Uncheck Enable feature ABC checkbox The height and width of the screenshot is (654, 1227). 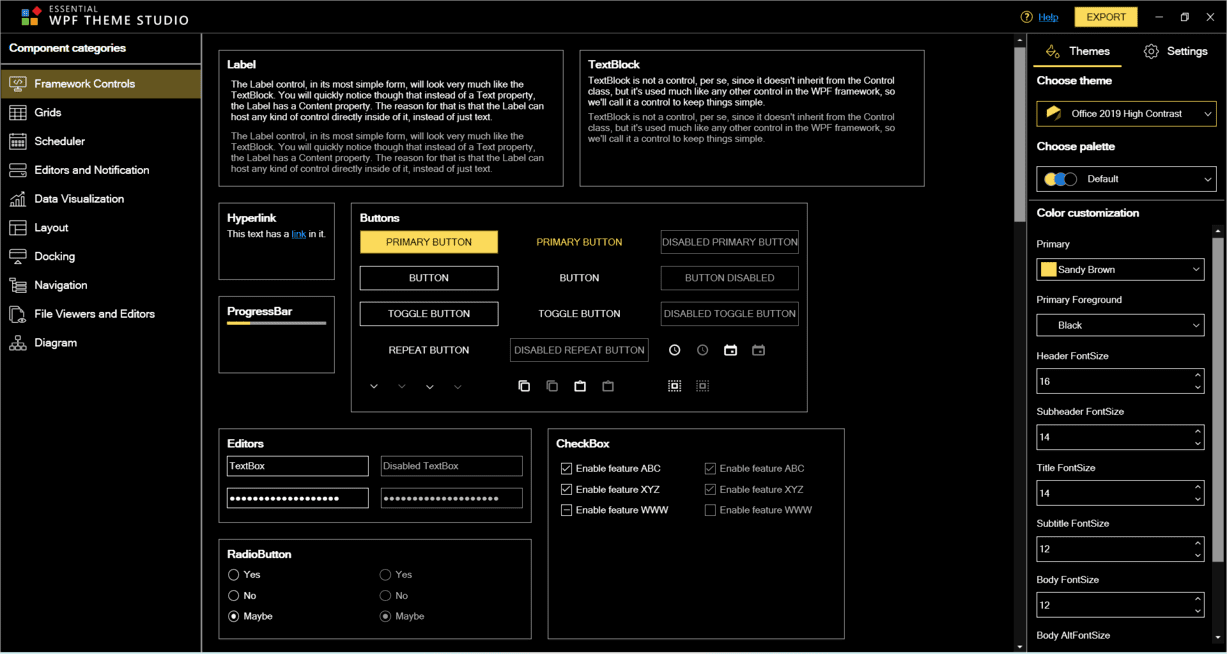pyautogui.click(x=567, y=468)
